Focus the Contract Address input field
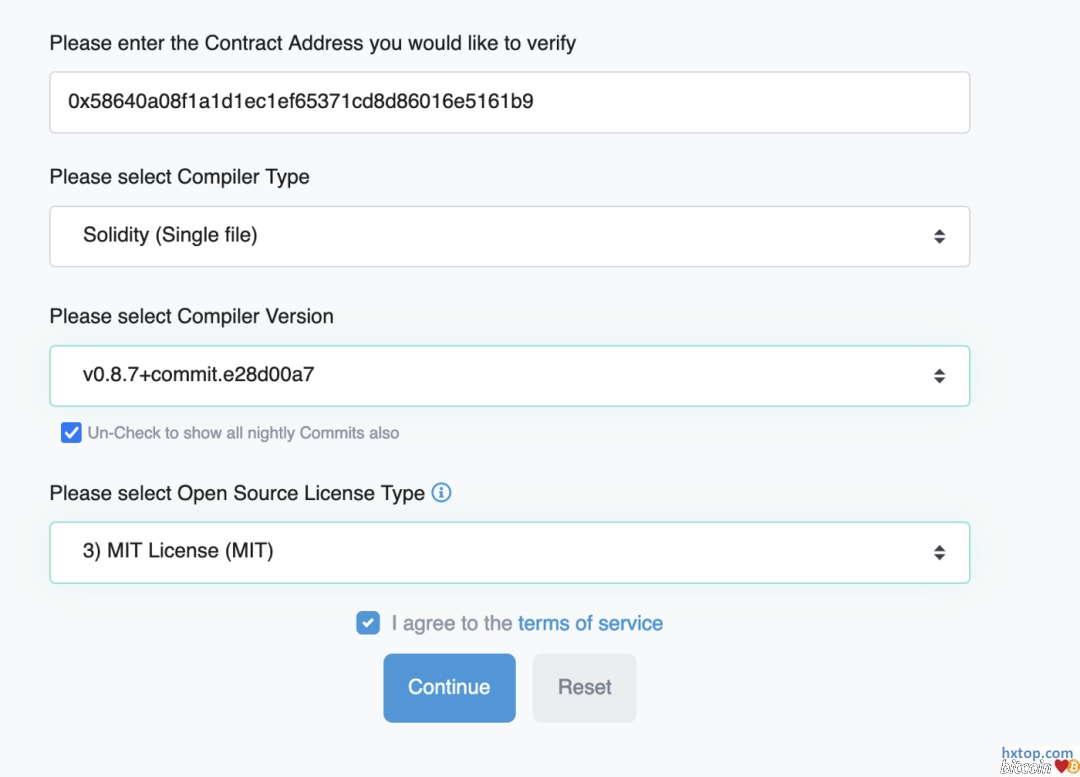1080x777 pixels. 509,102
